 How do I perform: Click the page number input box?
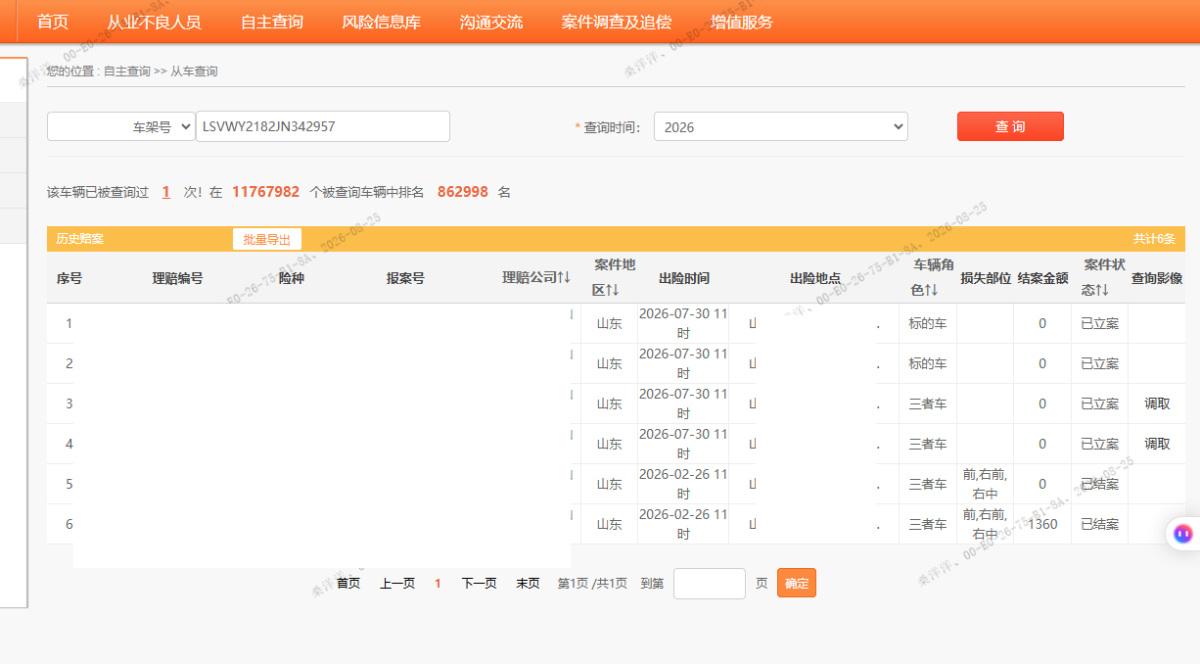[710, 583]
